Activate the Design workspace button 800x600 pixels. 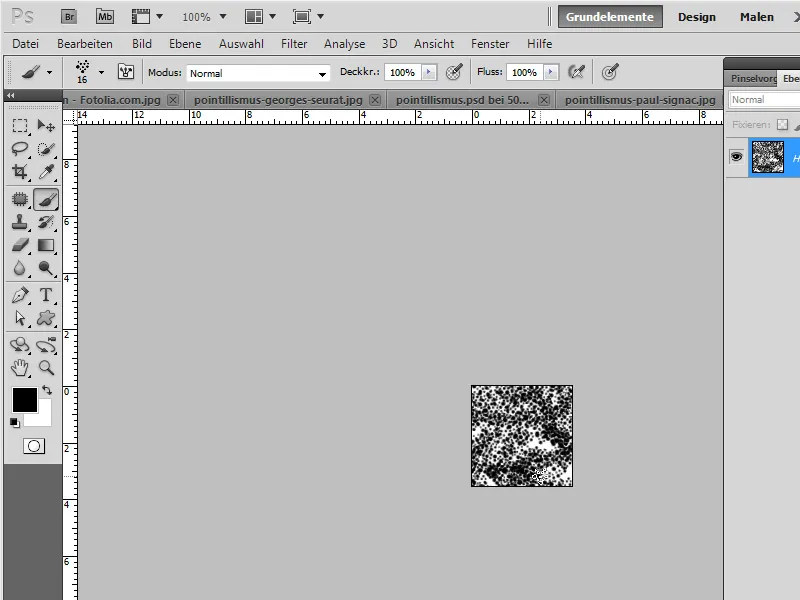(x=697, y=16)
